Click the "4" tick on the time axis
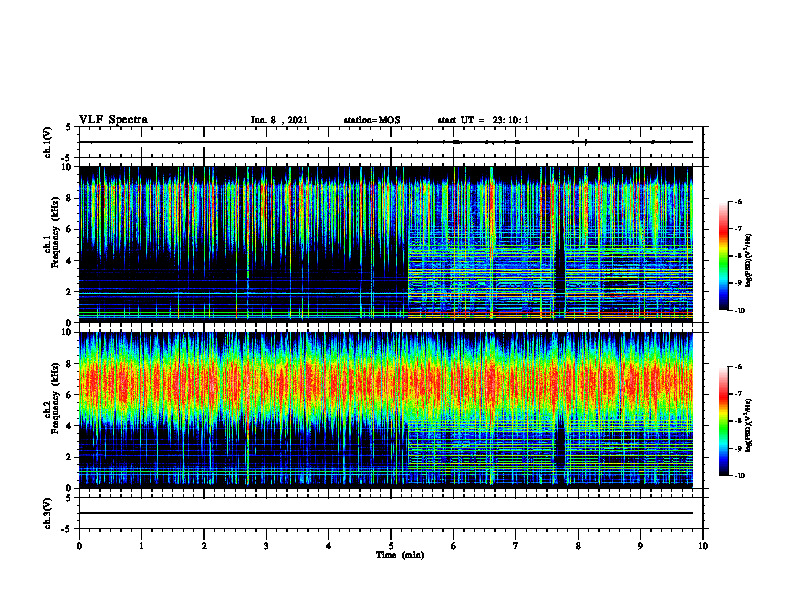Viewport: 792px width, 612px height. pos(329,546)
